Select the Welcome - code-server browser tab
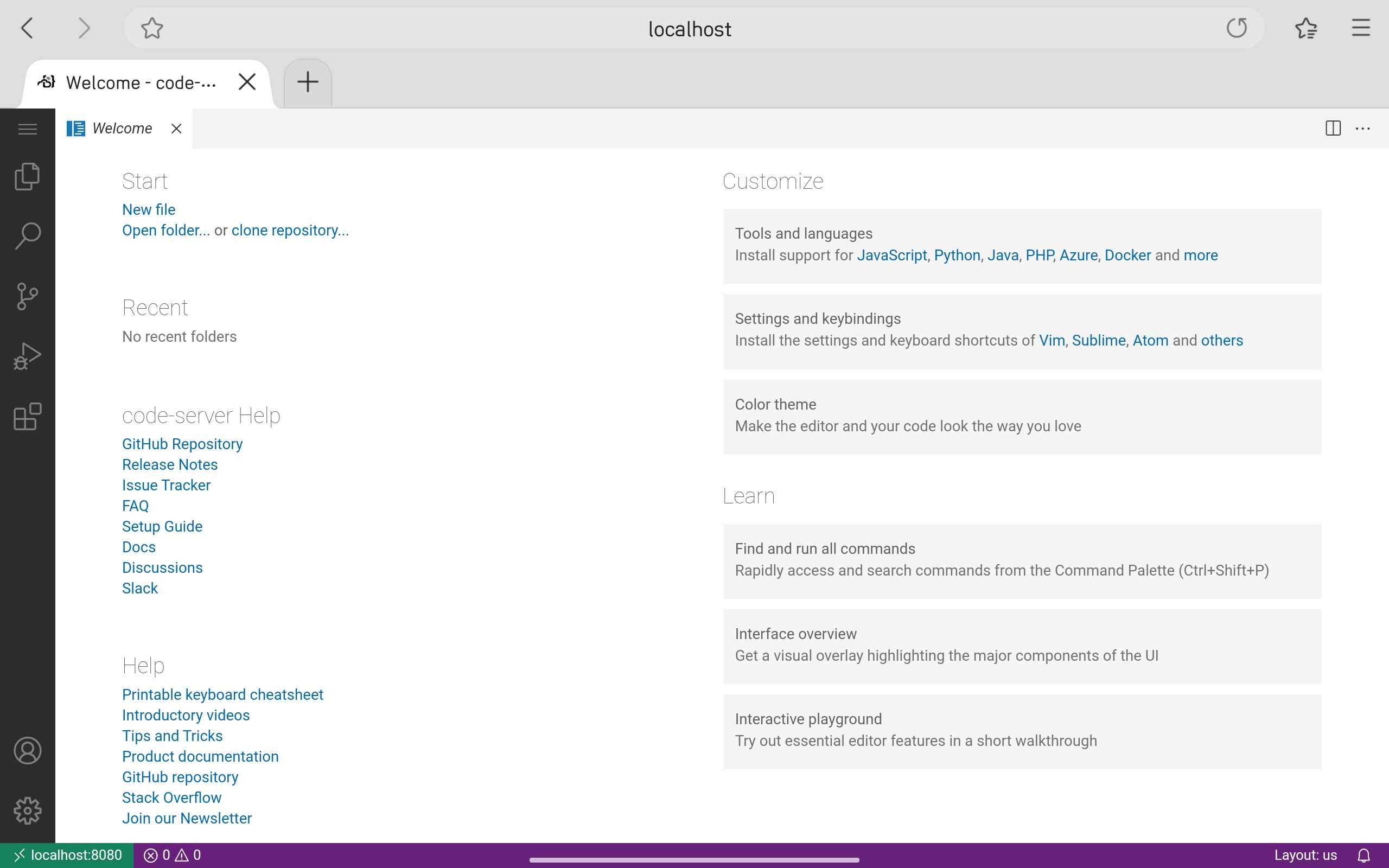Viewport: 1389px width, 868px height. tap(148, 83)
